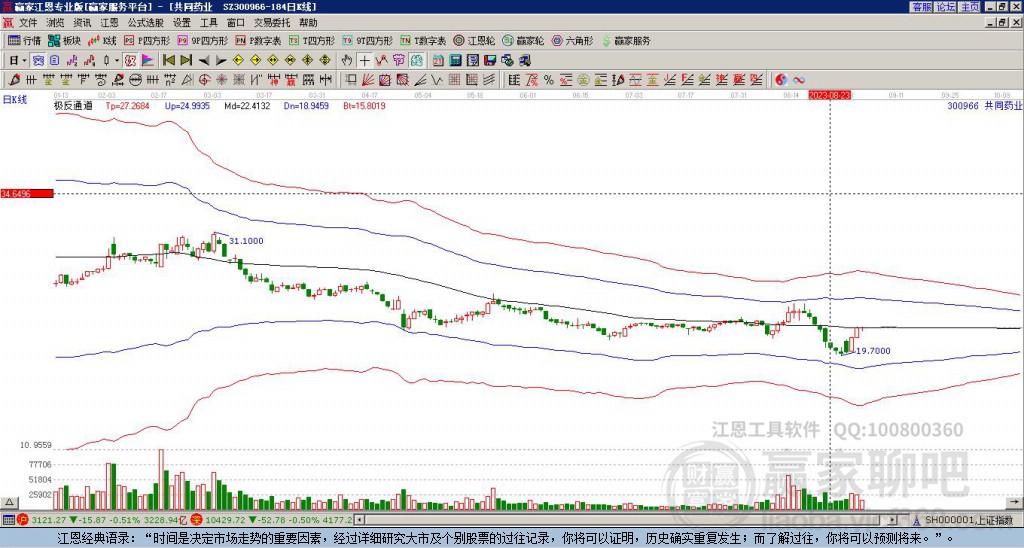Click SH000001 上证指数 in status bar
Image resolution: width=1024 pixels, height=548 pixels.
coord(969,520)
